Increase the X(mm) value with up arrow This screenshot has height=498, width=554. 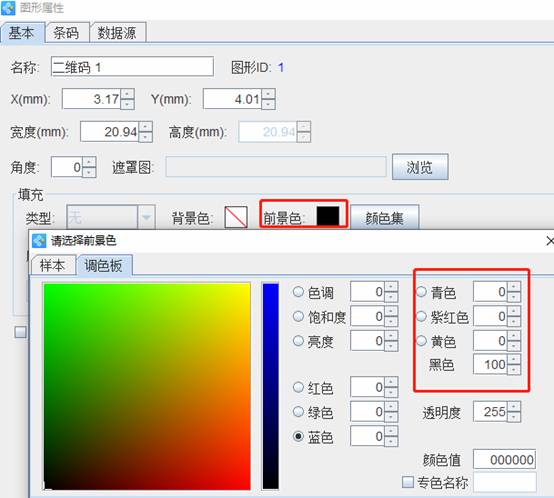(x=128, y=94)
